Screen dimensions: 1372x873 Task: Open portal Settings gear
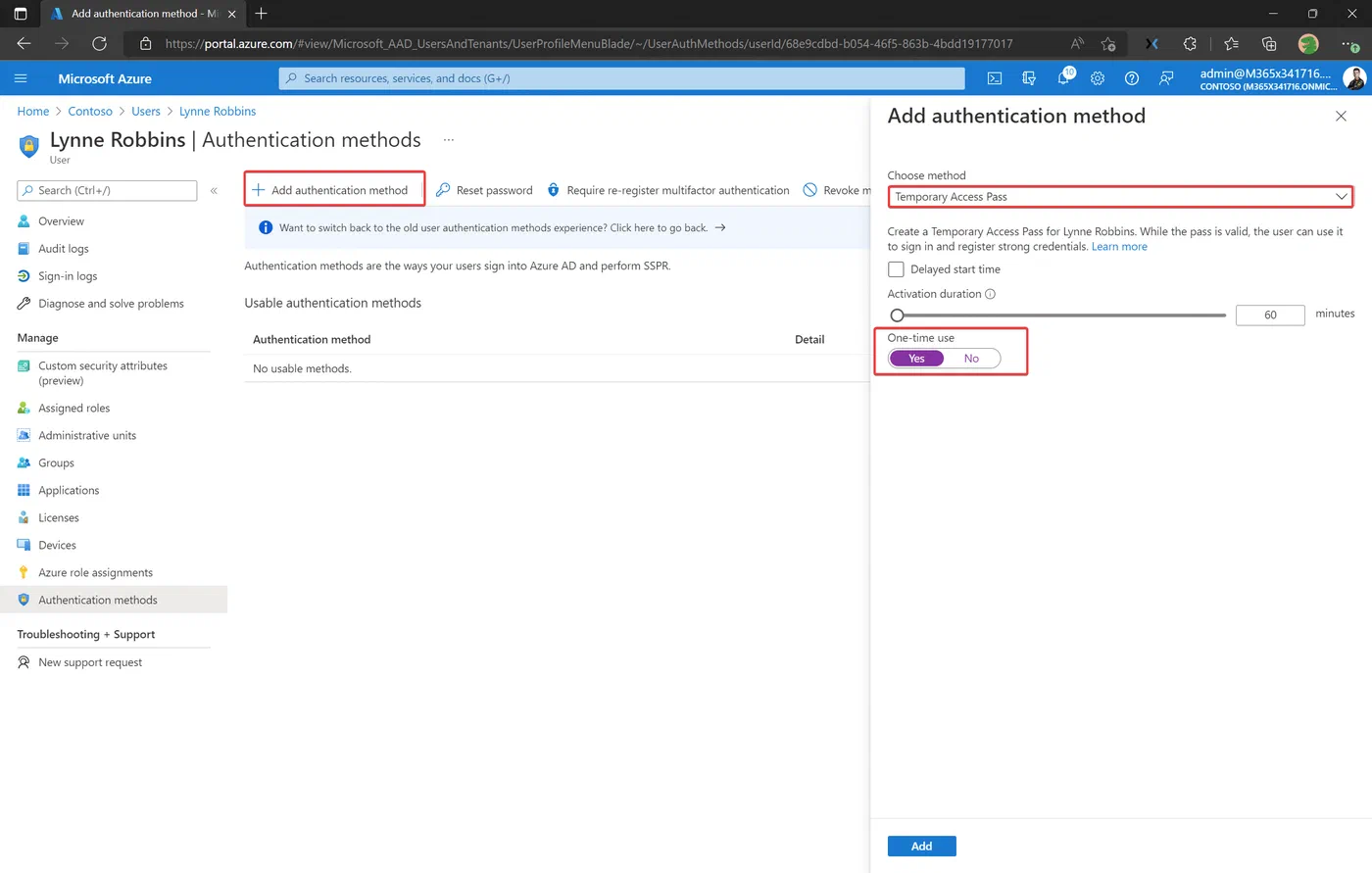(1098, 78)
